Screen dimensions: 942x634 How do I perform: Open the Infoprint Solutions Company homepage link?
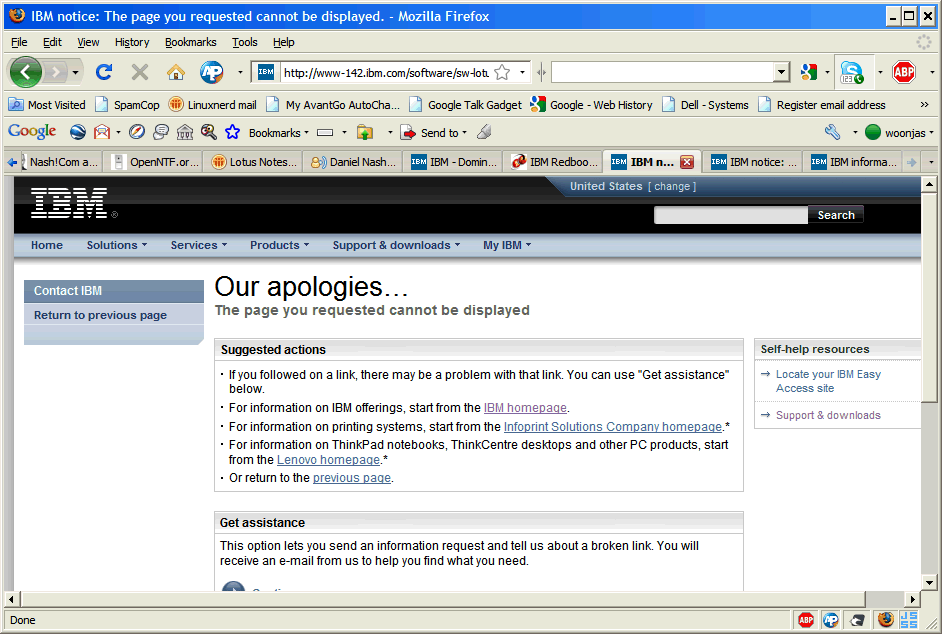coord(613,427)
